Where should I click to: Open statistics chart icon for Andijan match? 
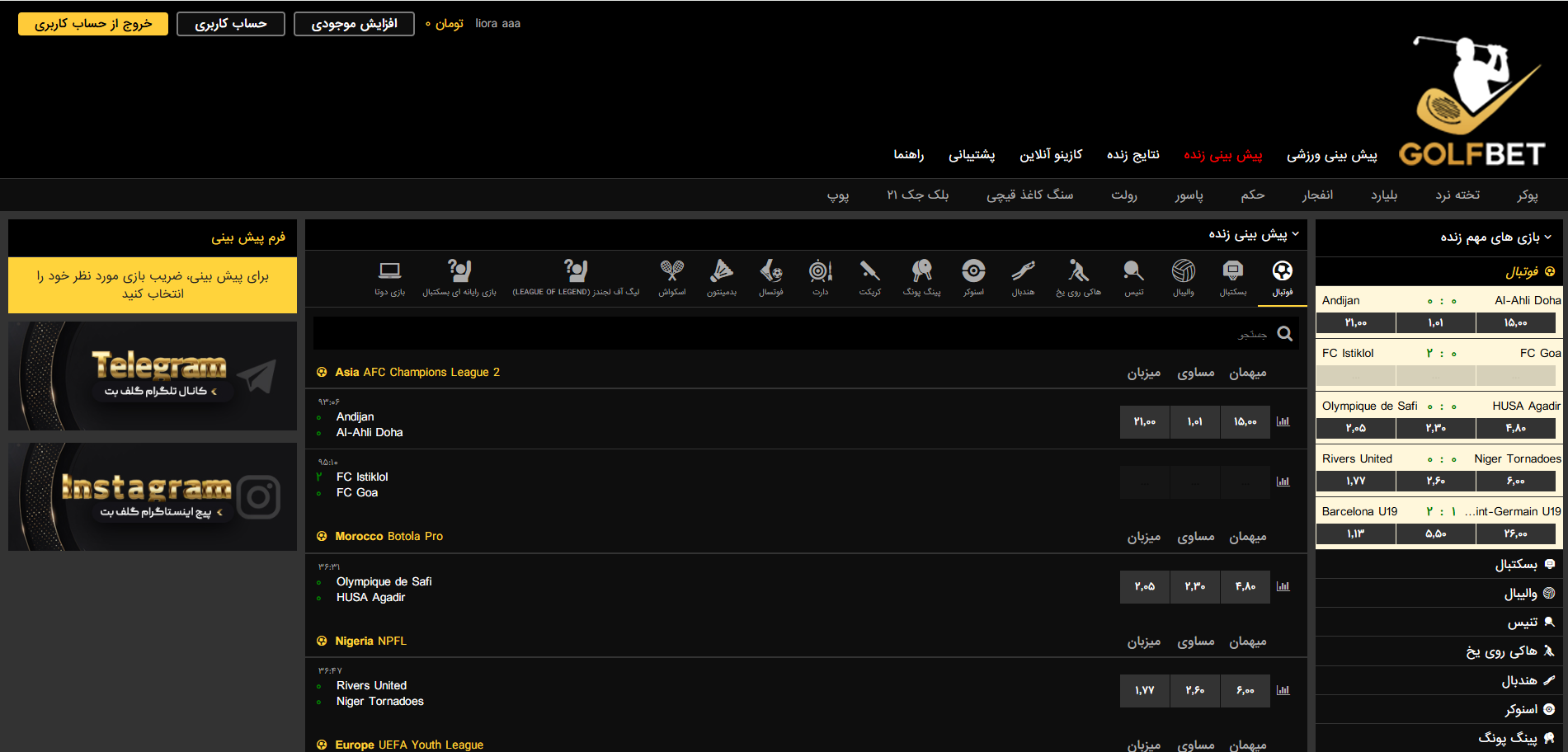(x=1283, y=421)
